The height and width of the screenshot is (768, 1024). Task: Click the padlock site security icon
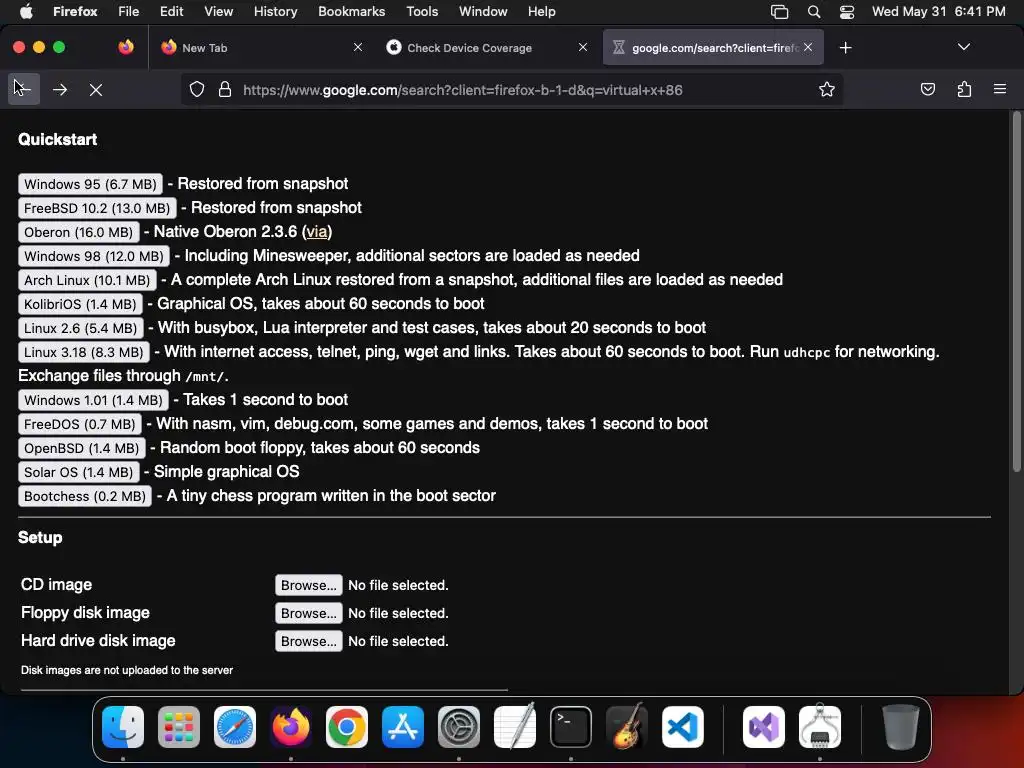point(225,89)
